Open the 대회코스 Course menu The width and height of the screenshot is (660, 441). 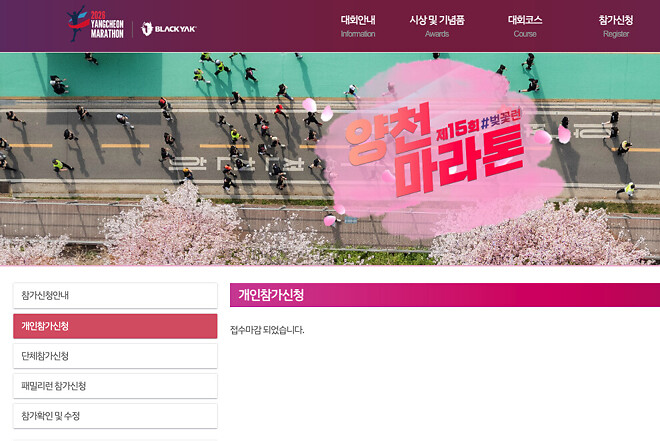tap(525, 26)
